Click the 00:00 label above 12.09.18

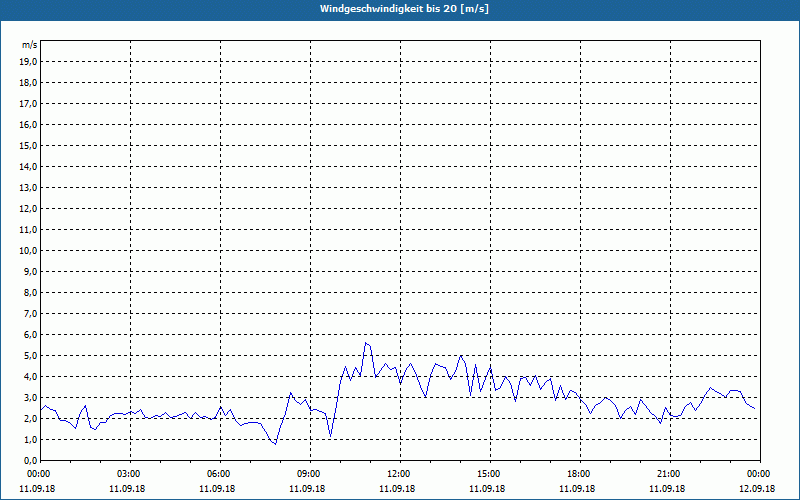(x=758, y=474)
